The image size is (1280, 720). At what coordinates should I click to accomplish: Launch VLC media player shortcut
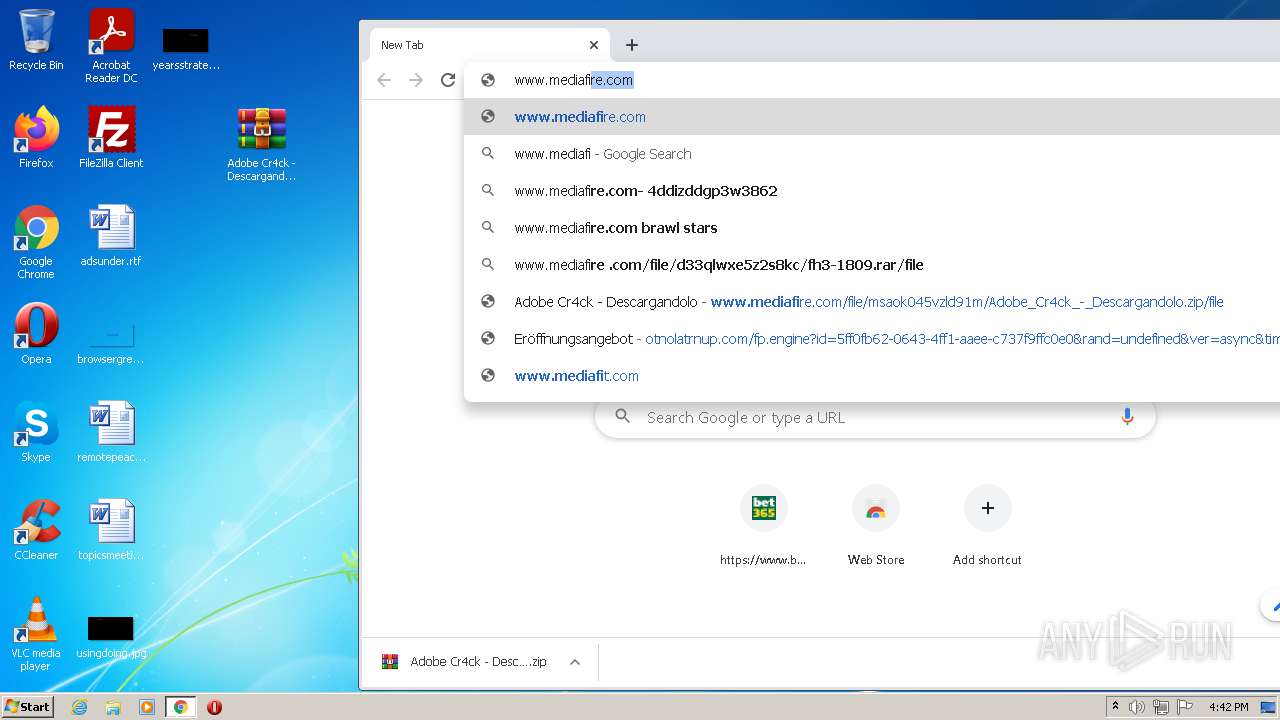coord(36,633)
